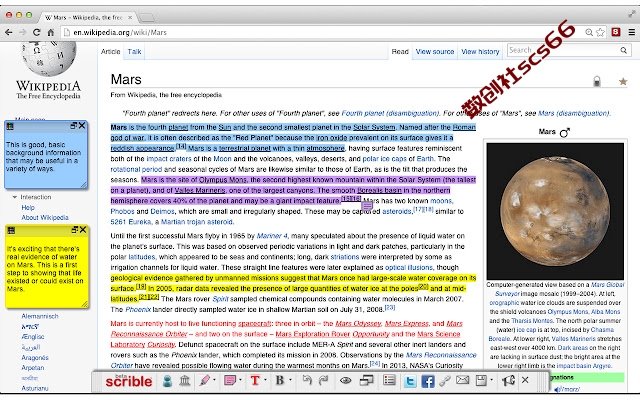Collapse the Interaction sidebar section
The width and height of the screenshot is (640, 400).
[15, 197]
